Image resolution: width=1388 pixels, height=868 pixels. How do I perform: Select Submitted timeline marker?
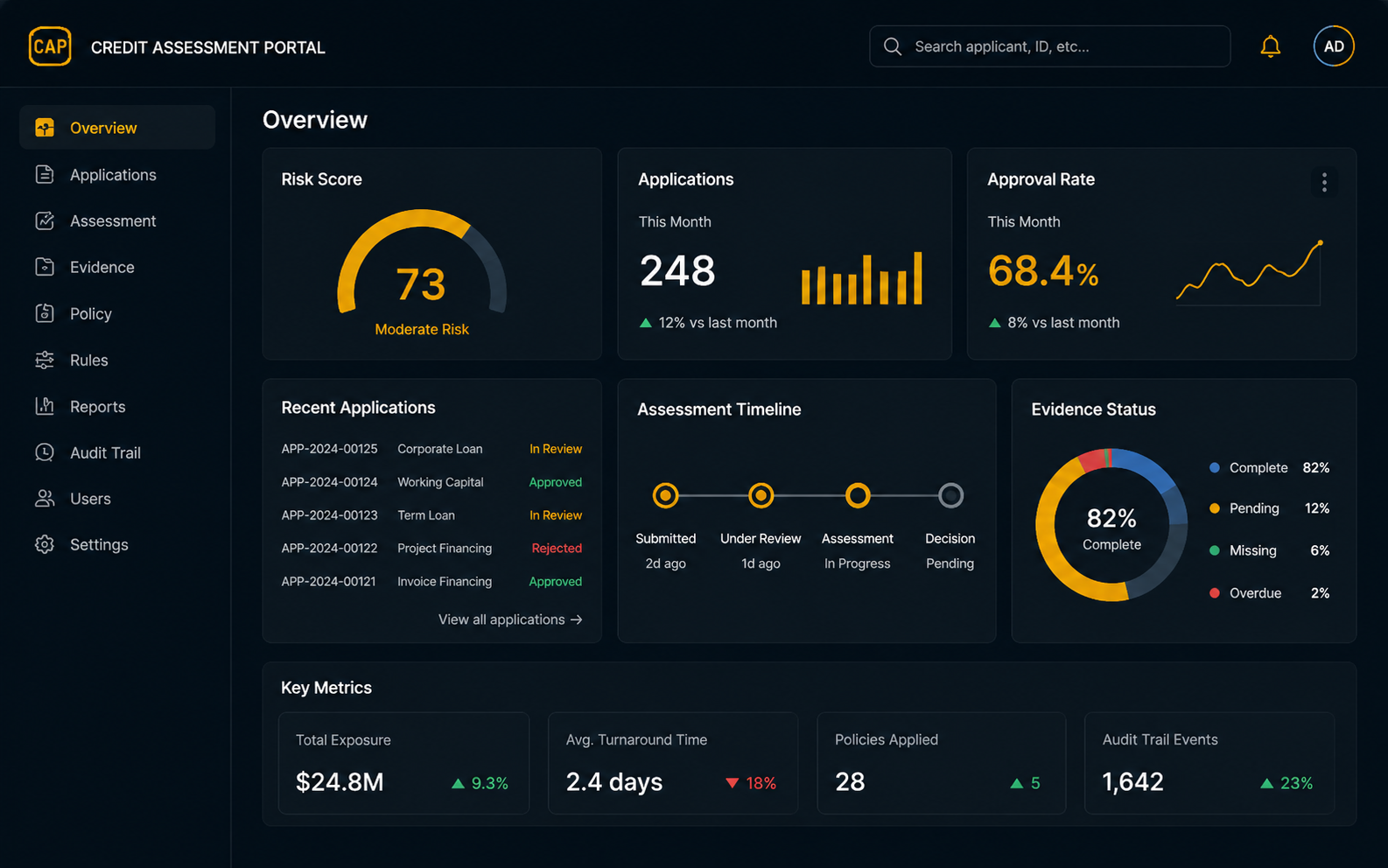665,496
